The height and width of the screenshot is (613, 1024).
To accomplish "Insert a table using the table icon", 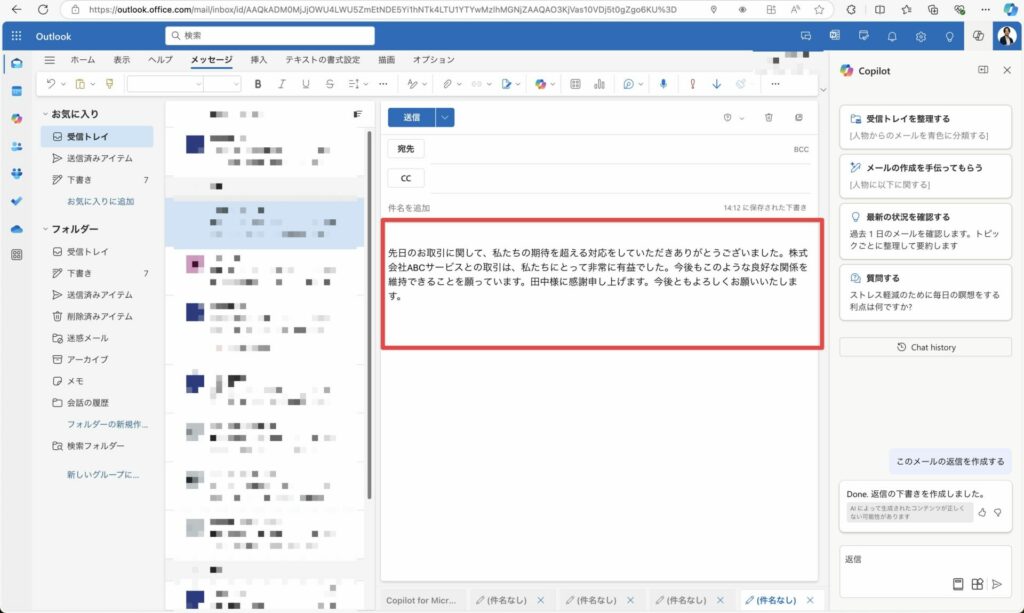I will pyautogui.click(x=575, y=84).
